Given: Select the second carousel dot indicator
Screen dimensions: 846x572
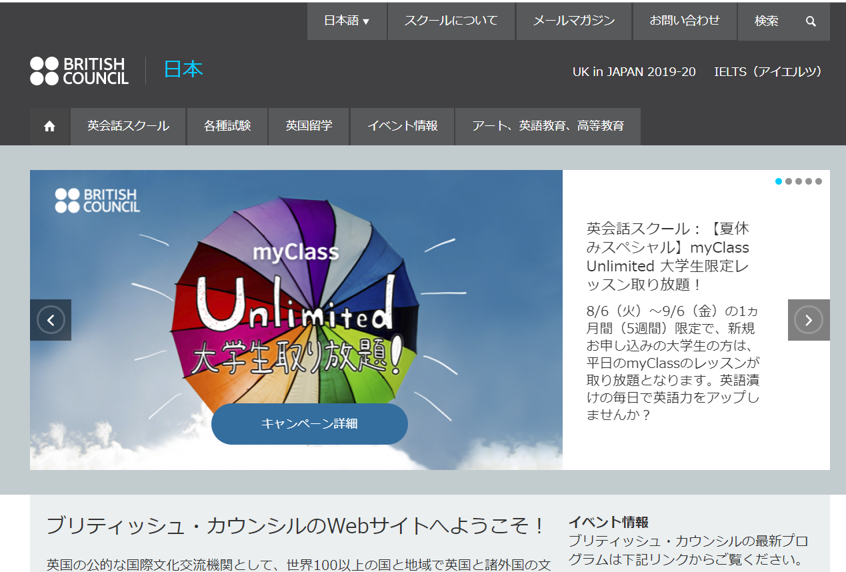Looking at the screenshot, I should click(789, 181).
